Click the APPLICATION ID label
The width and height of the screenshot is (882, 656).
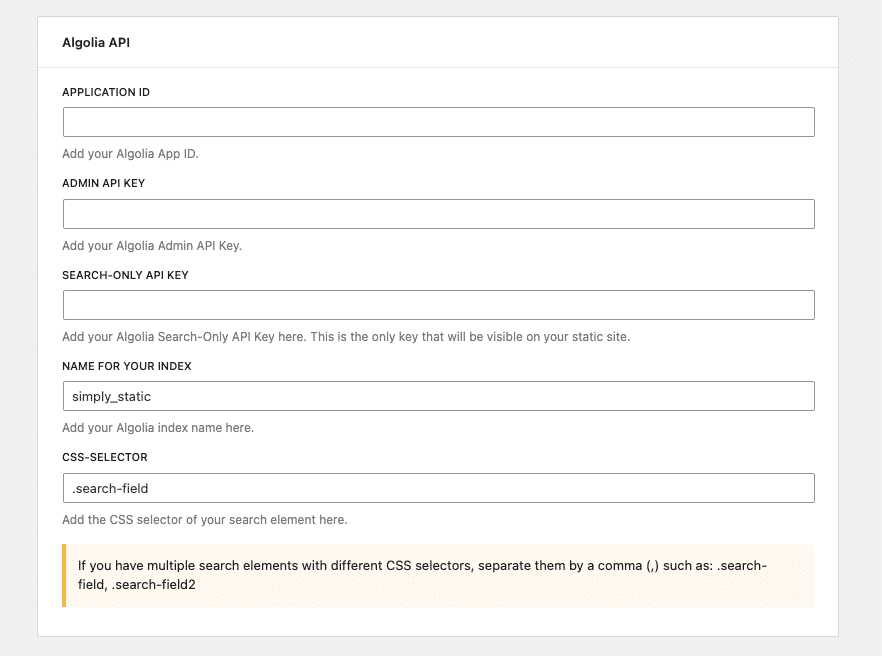106,92
